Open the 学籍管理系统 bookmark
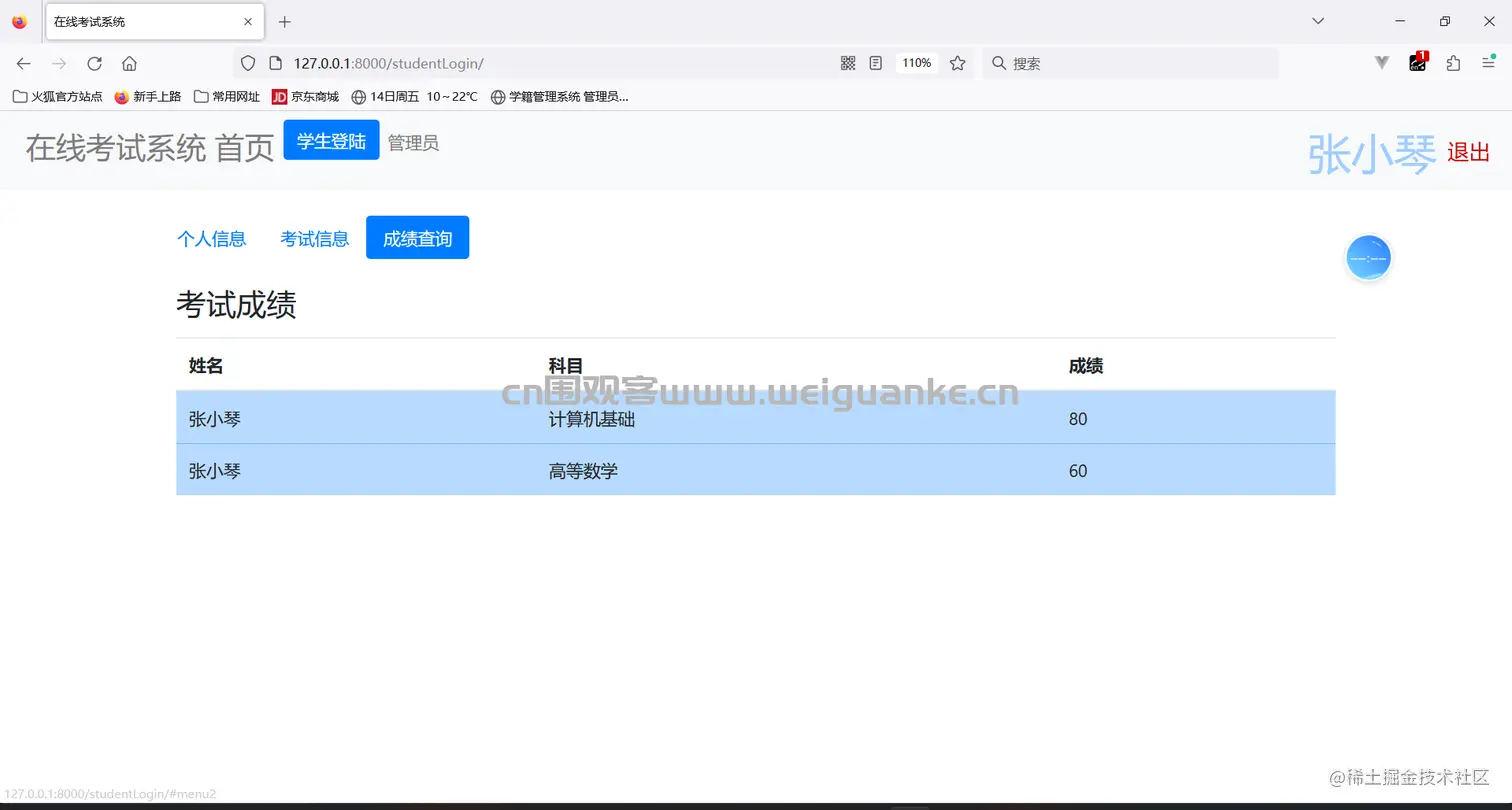 click(x=559, y=97)
